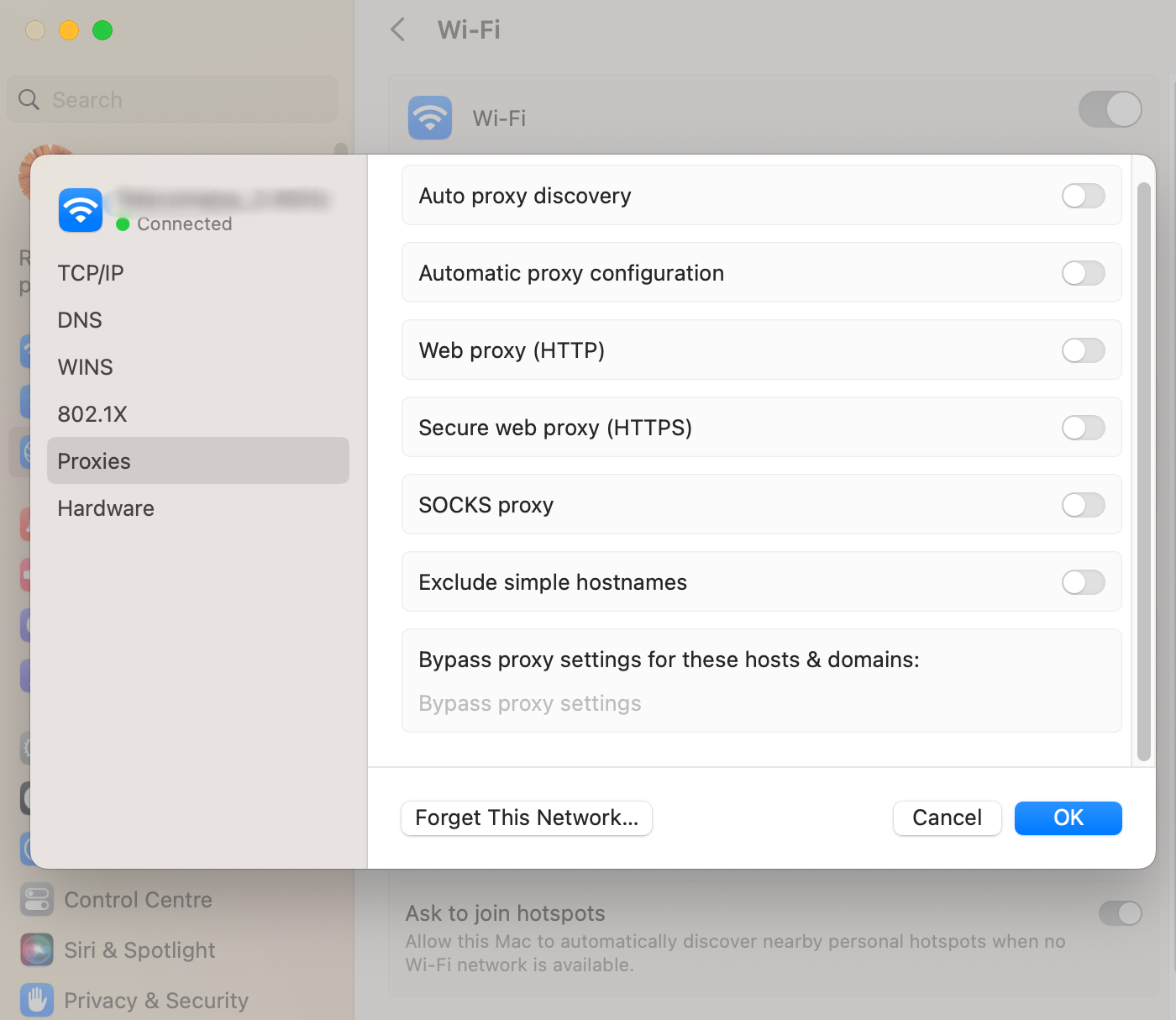This screenshot has width=1176, height=1020.
Task: Open the TCP/IP section
Action: pos(91,273)
